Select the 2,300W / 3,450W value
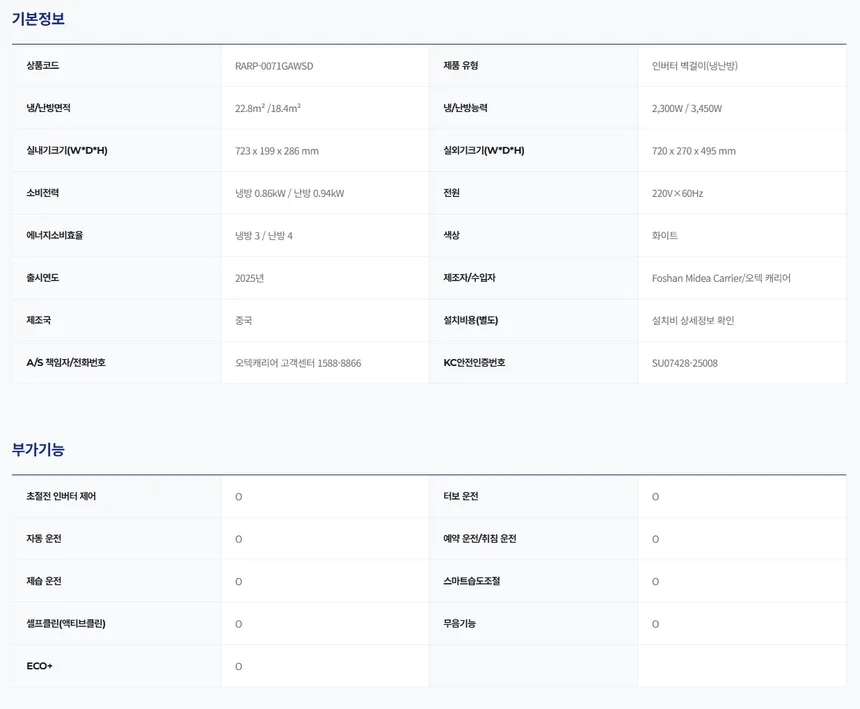 tap(687, 109)
